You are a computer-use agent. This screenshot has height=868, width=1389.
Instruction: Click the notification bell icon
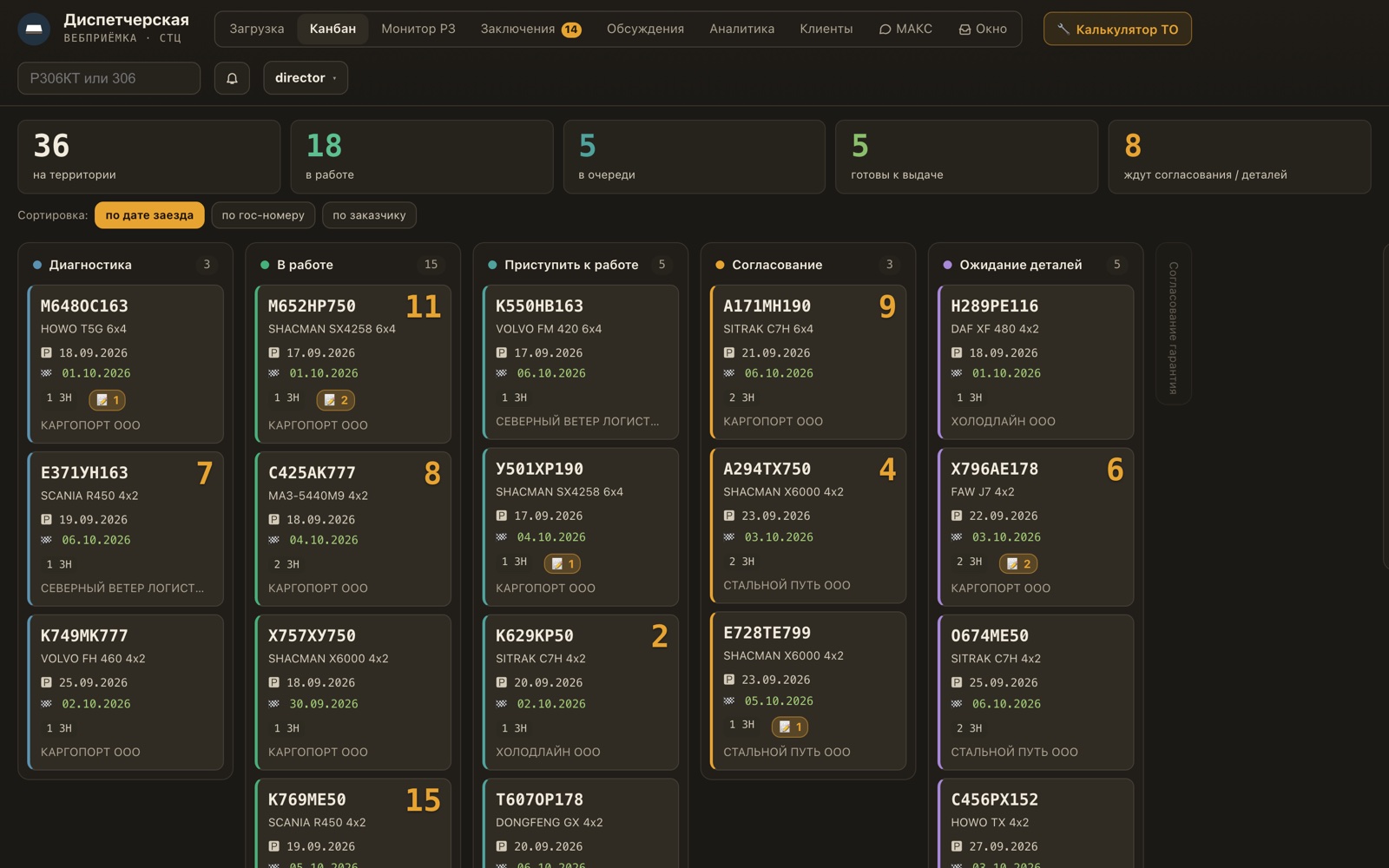click(x=232, y=78)
